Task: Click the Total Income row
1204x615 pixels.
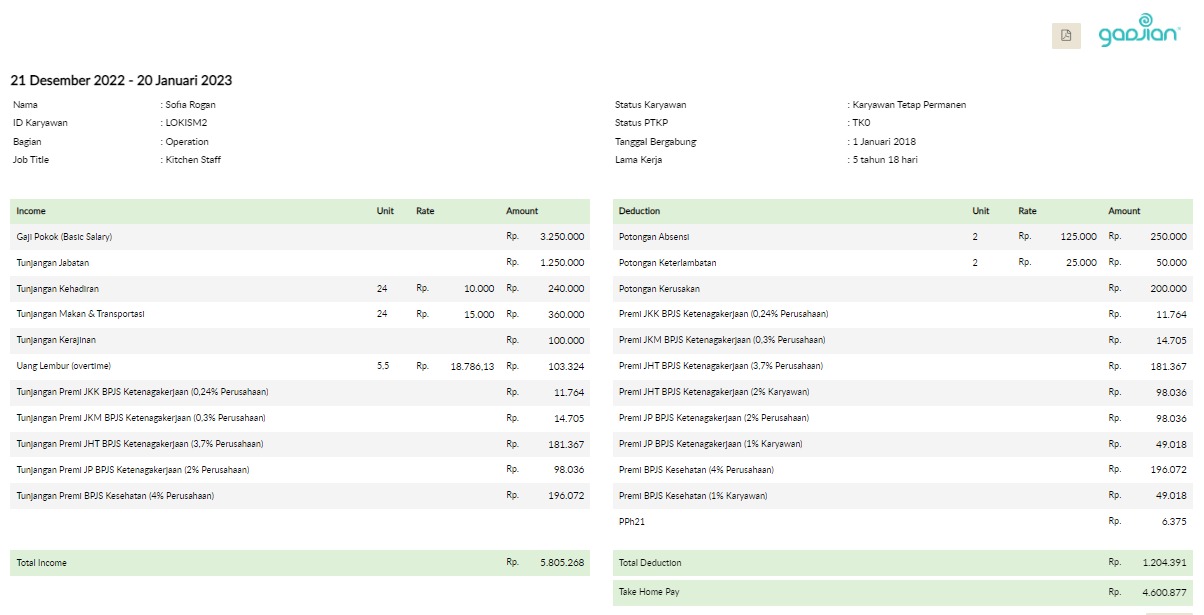Action: tap(299, 563)
